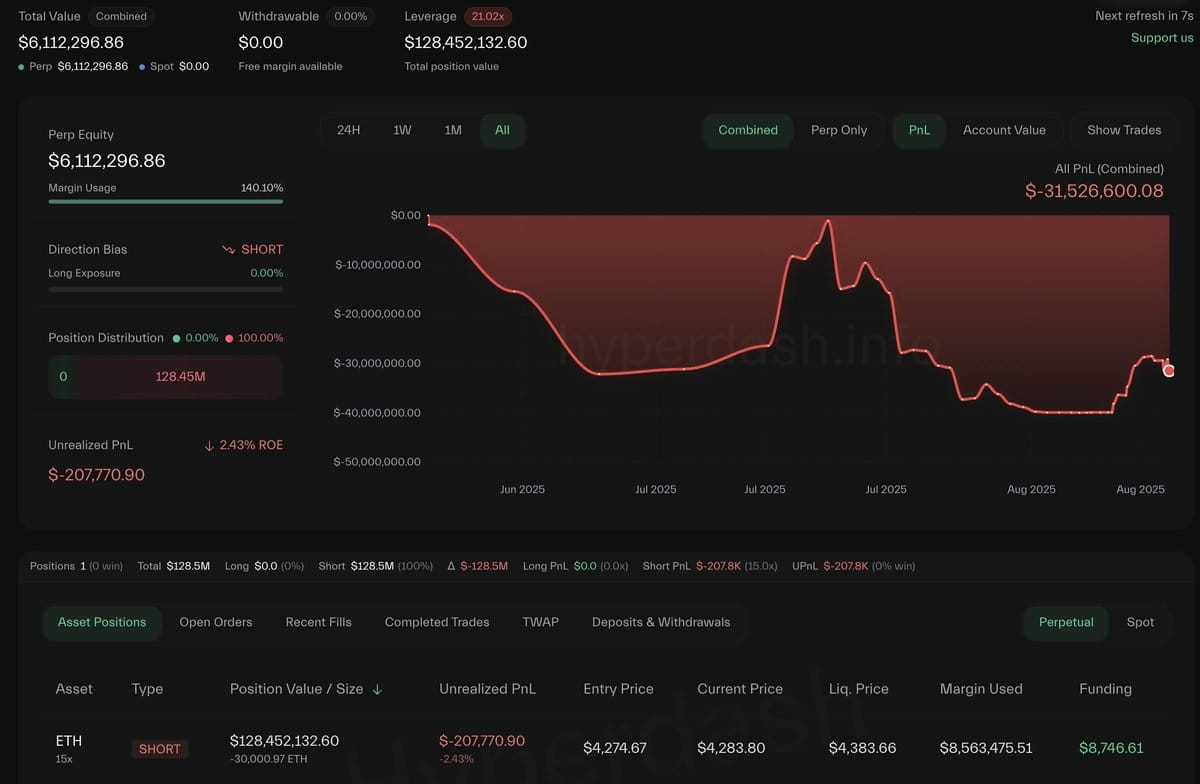Click the -30,000.97 ETH position size
The image size is (1200, 784).
[267, 761]
